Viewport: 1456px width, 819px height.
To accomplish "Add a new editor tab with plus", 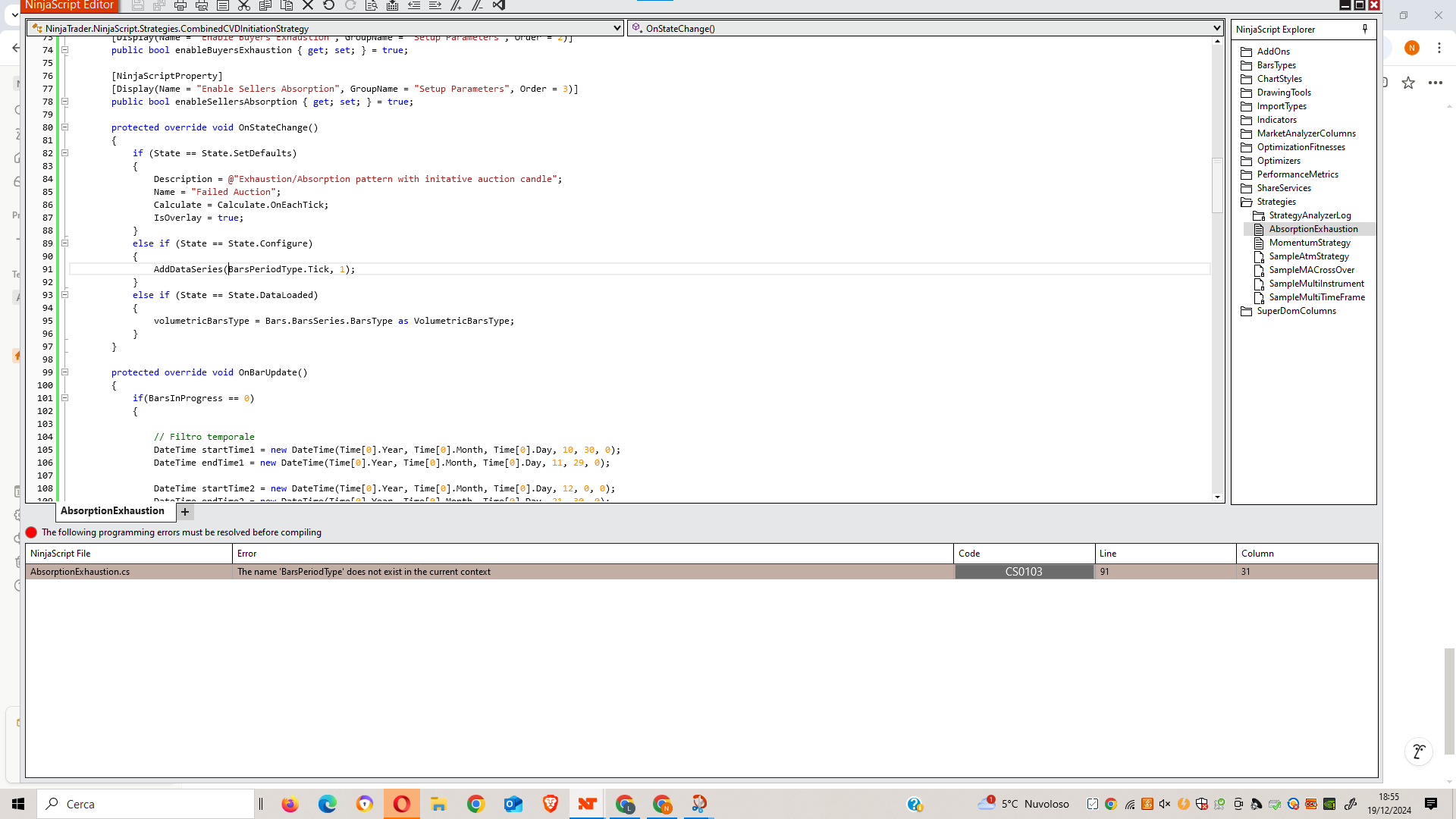I will coord(185,512).
